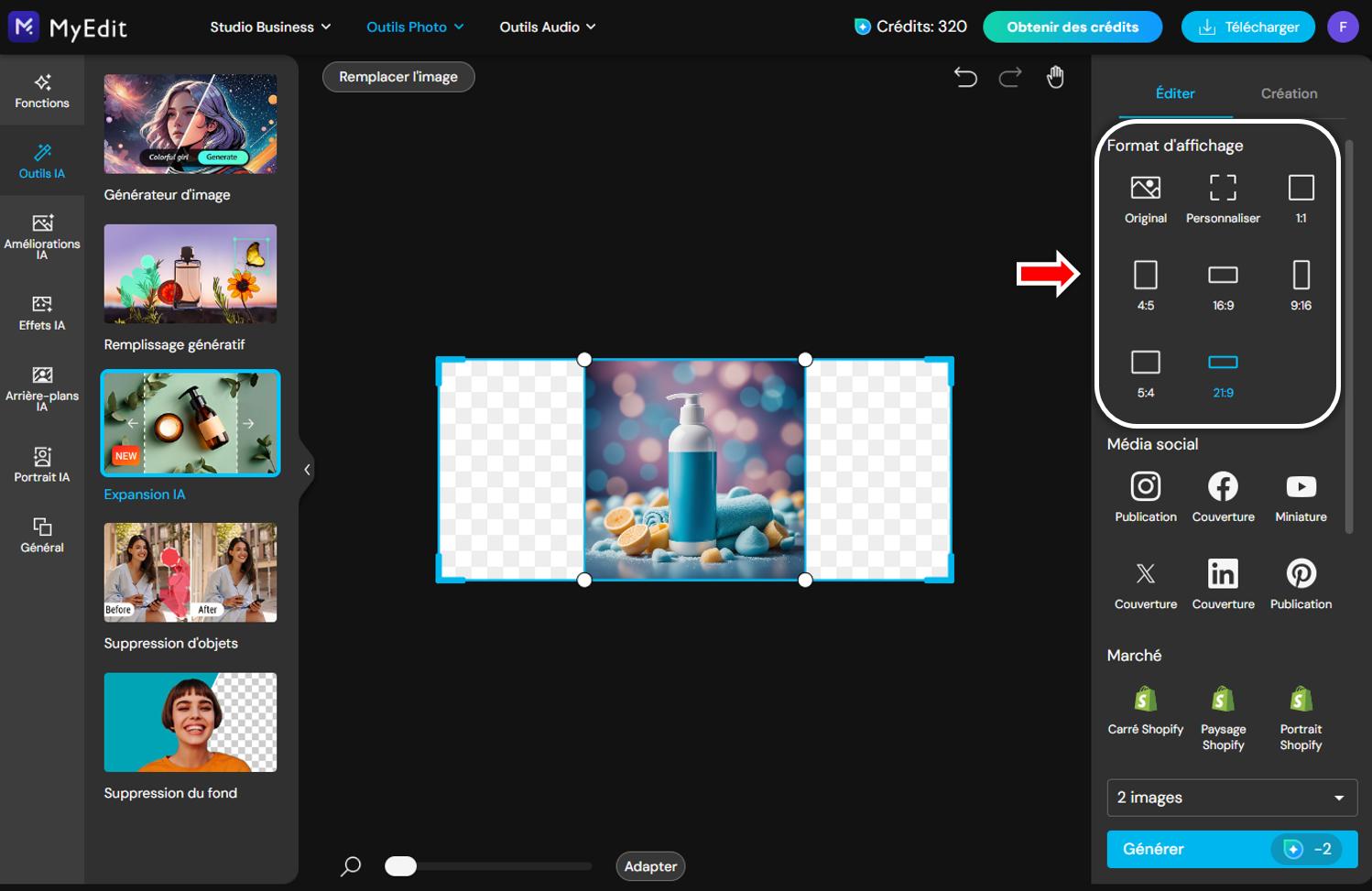Open the 2 images dropdown

coord(1231,798)
